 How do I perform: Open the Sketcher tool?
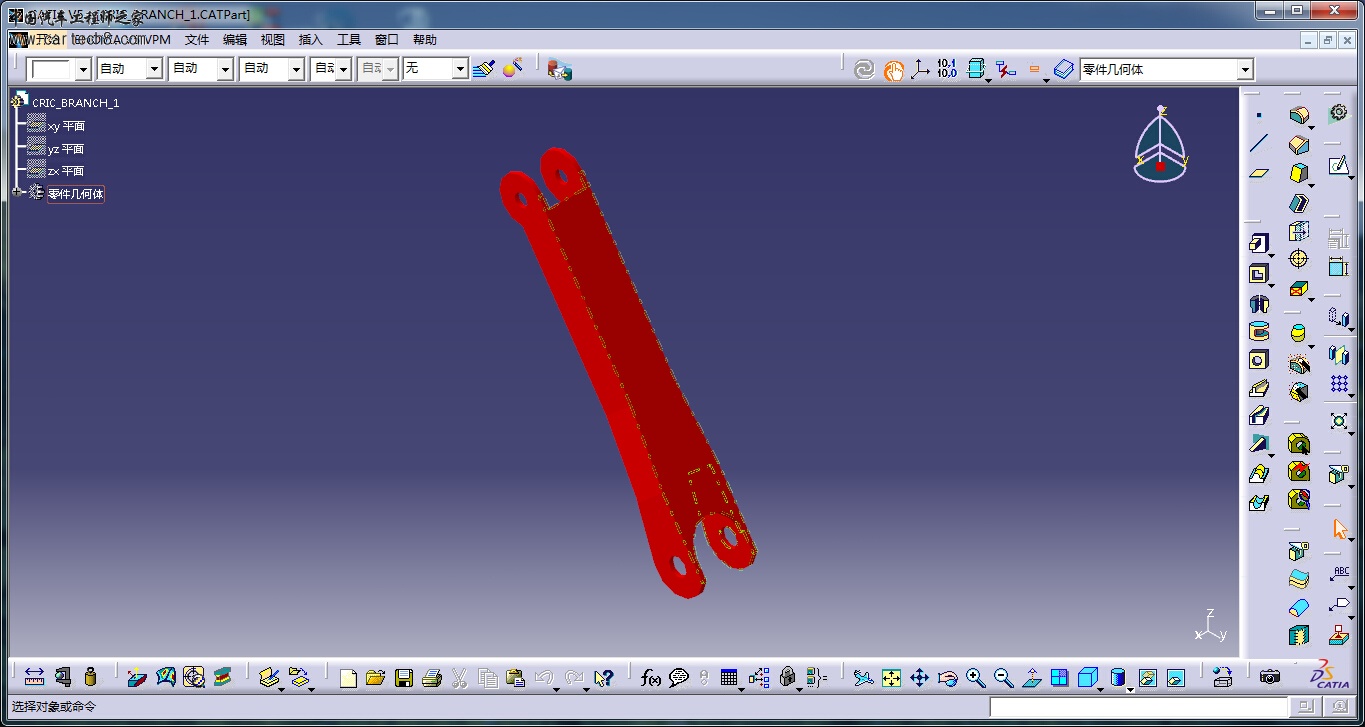tap(1339, 165)
